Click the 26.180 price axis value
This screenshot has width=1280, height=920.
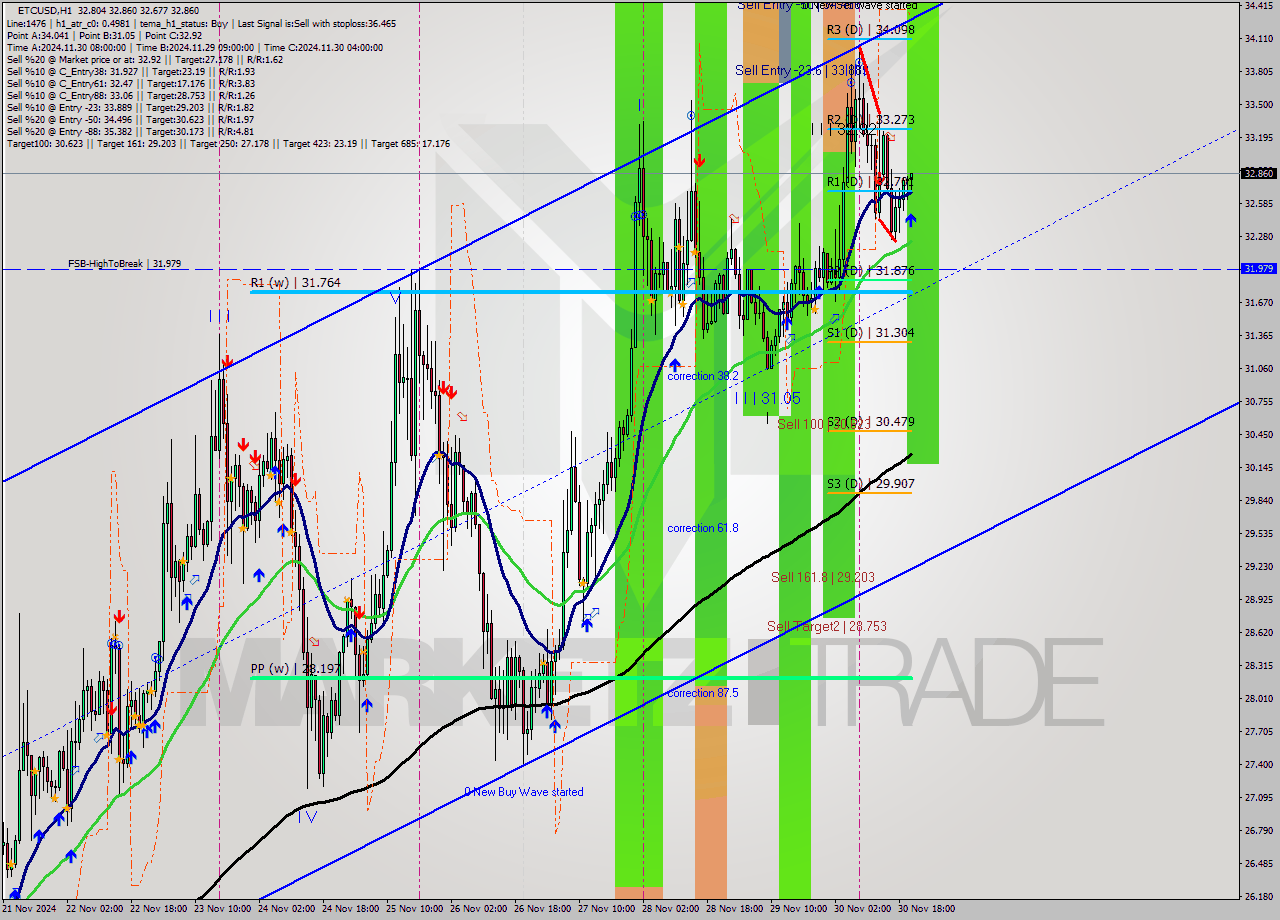coord(1258,896)
